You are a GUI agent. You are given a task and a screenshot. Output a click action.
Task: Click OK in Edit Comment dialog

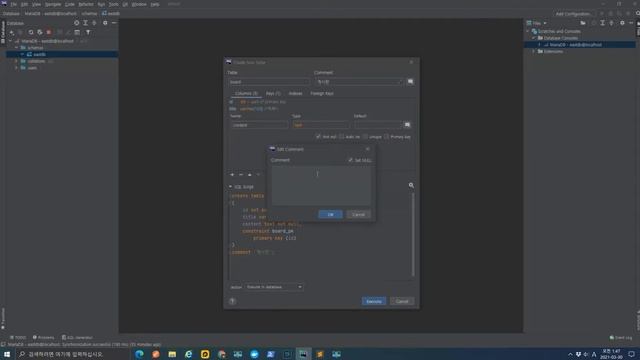(x=330, y=214)
